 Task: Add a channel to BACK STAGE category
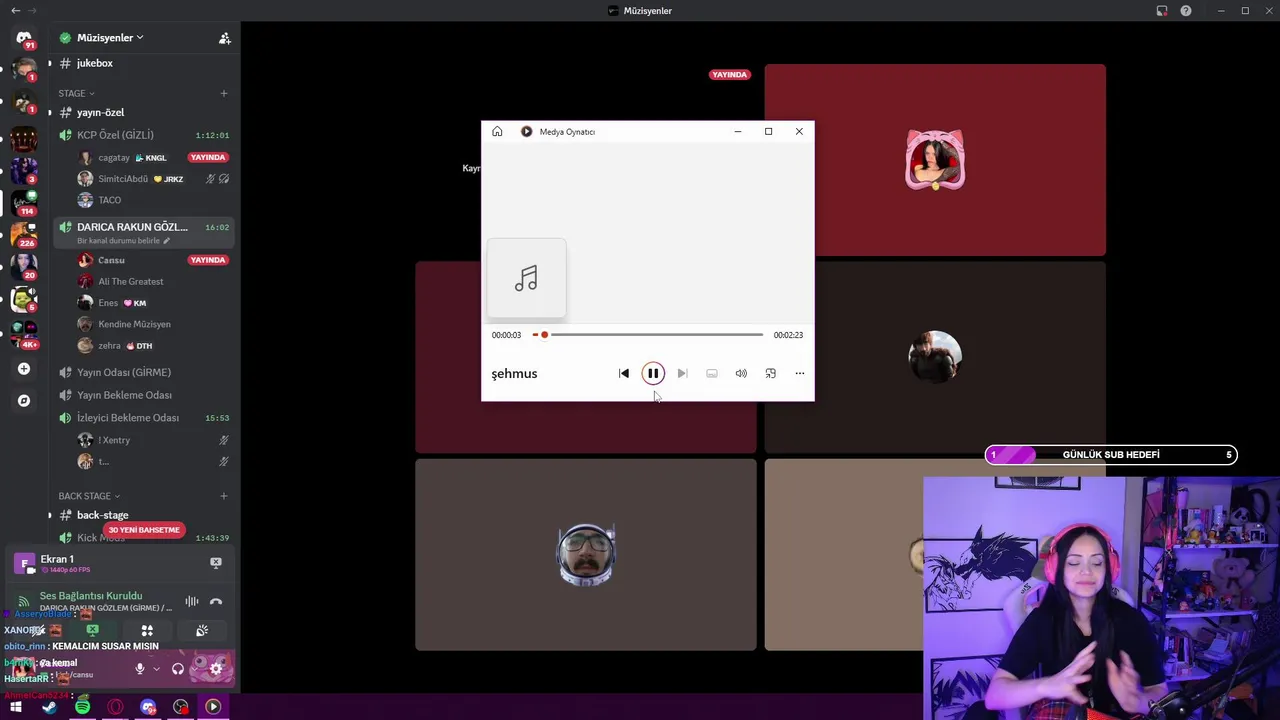click(x=224, y=496)
